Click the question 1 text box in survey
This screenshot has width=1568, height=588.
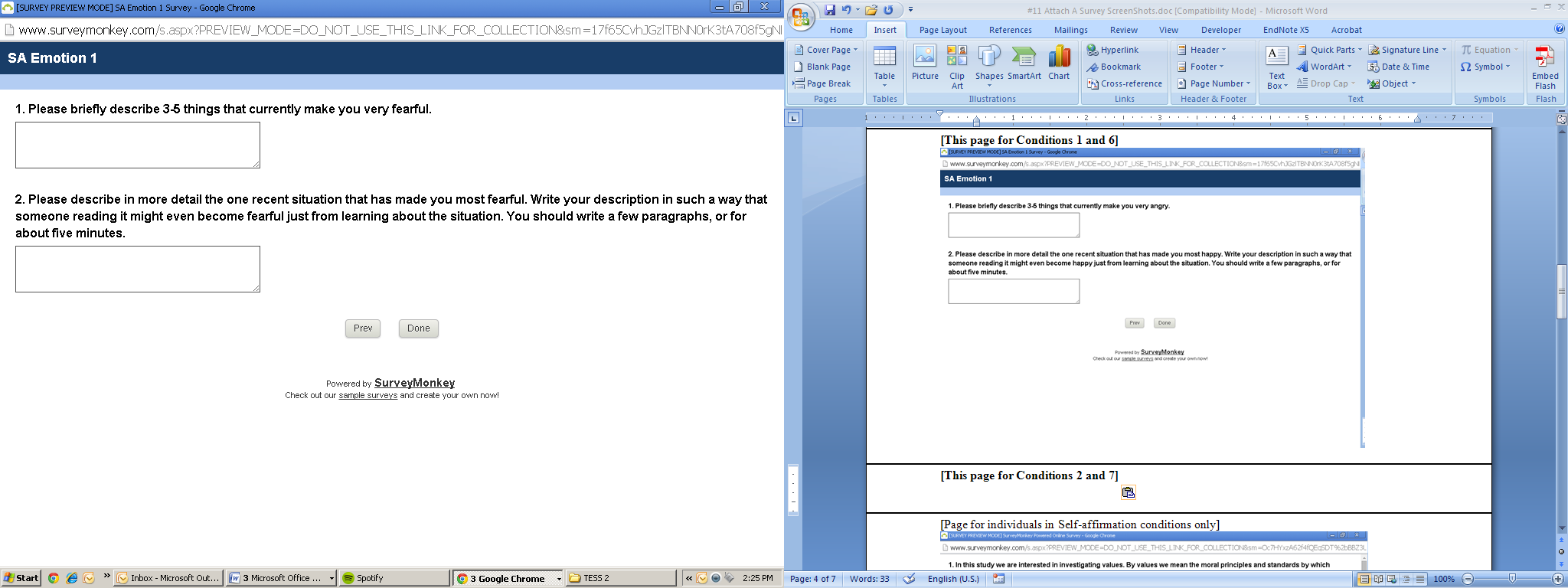[138, 145]
